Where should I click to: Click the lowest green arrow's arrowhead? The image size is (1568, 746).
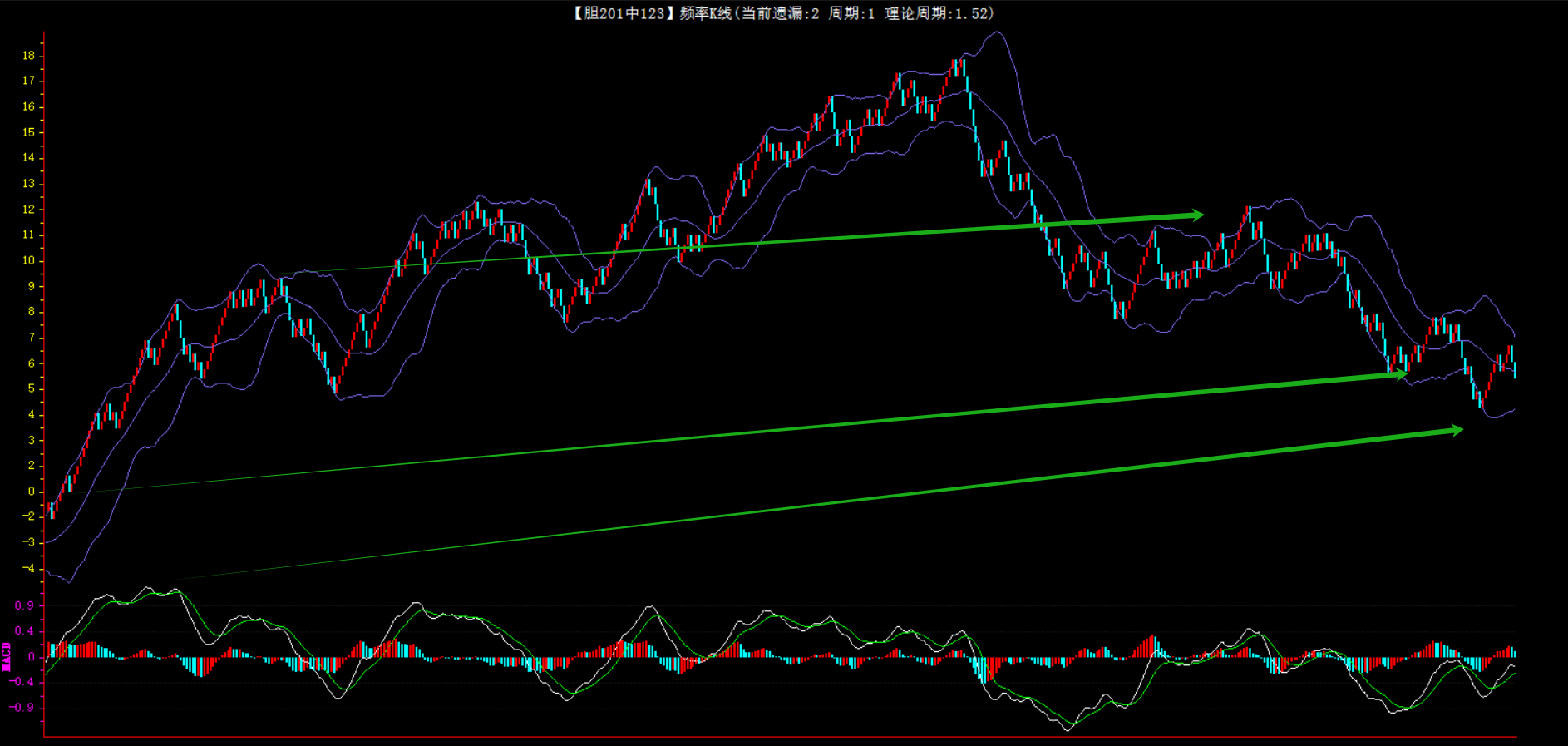pos(1456,430)
